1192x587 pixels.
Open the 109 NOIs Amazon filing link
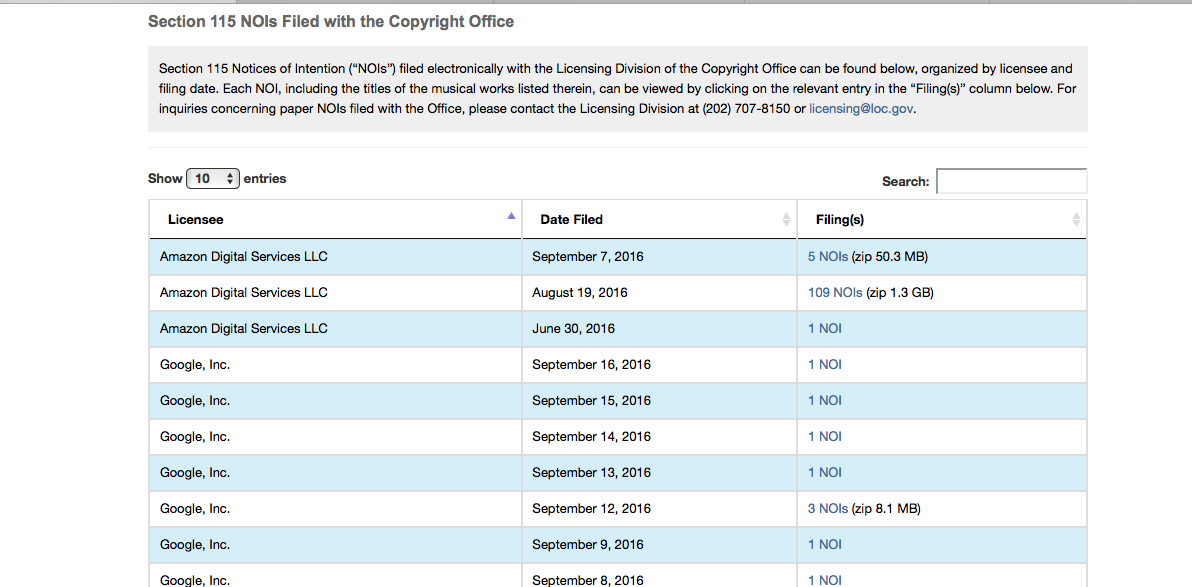tap(834, 293)
